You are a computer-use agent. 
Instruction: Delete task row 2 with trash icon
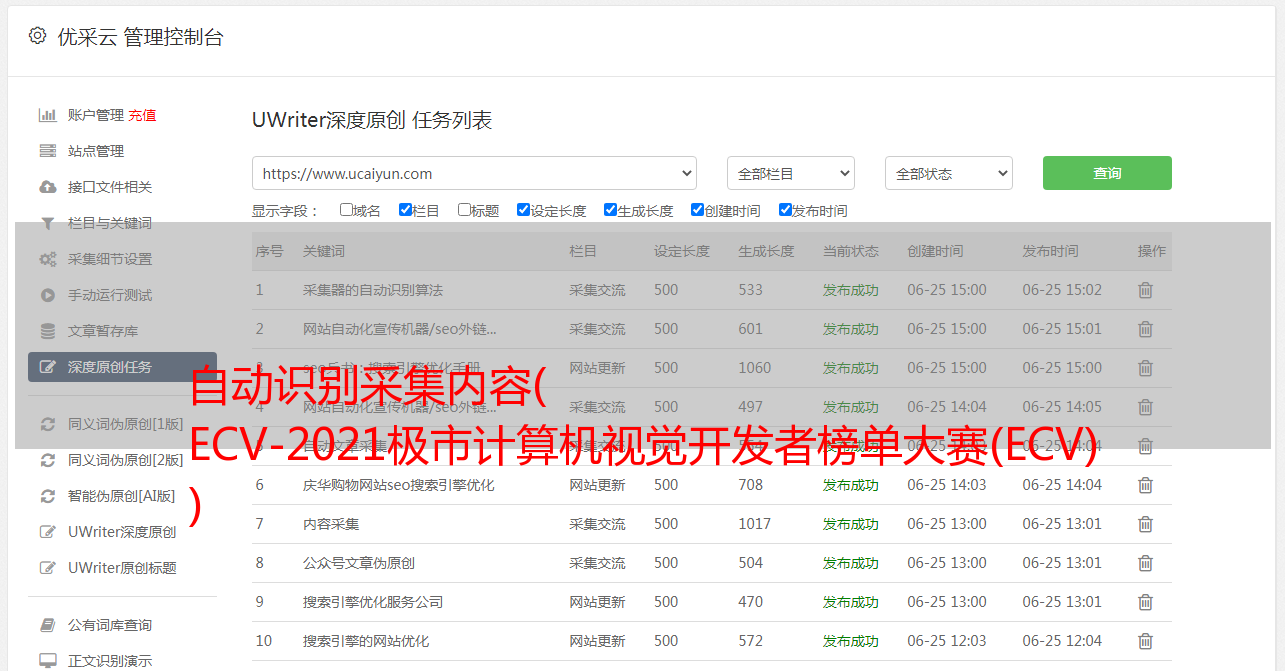point(1145,329)
